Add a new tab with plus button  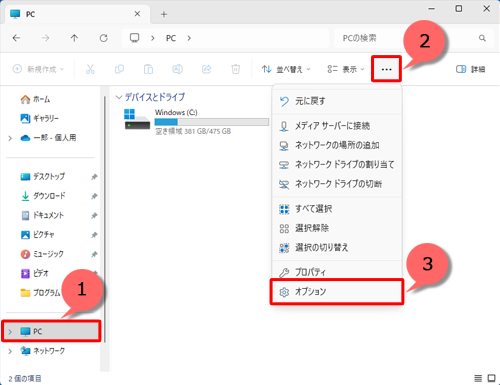click(164, 14)
